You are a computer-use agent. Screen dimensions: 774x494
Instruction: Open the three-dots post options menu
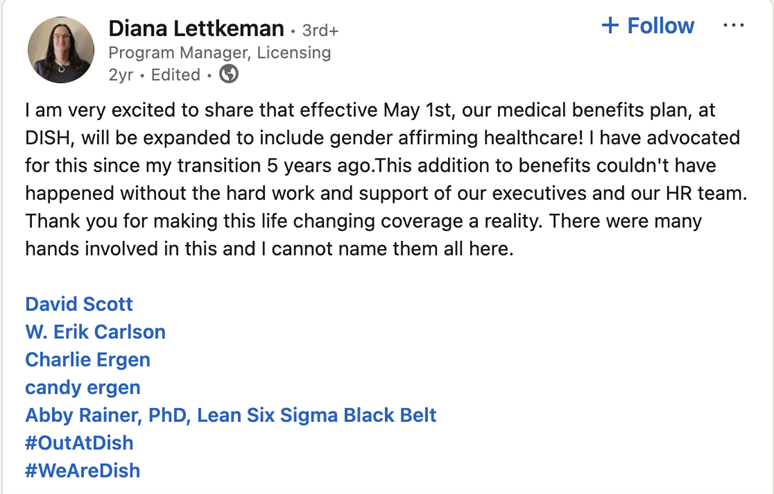coord(733,26)
